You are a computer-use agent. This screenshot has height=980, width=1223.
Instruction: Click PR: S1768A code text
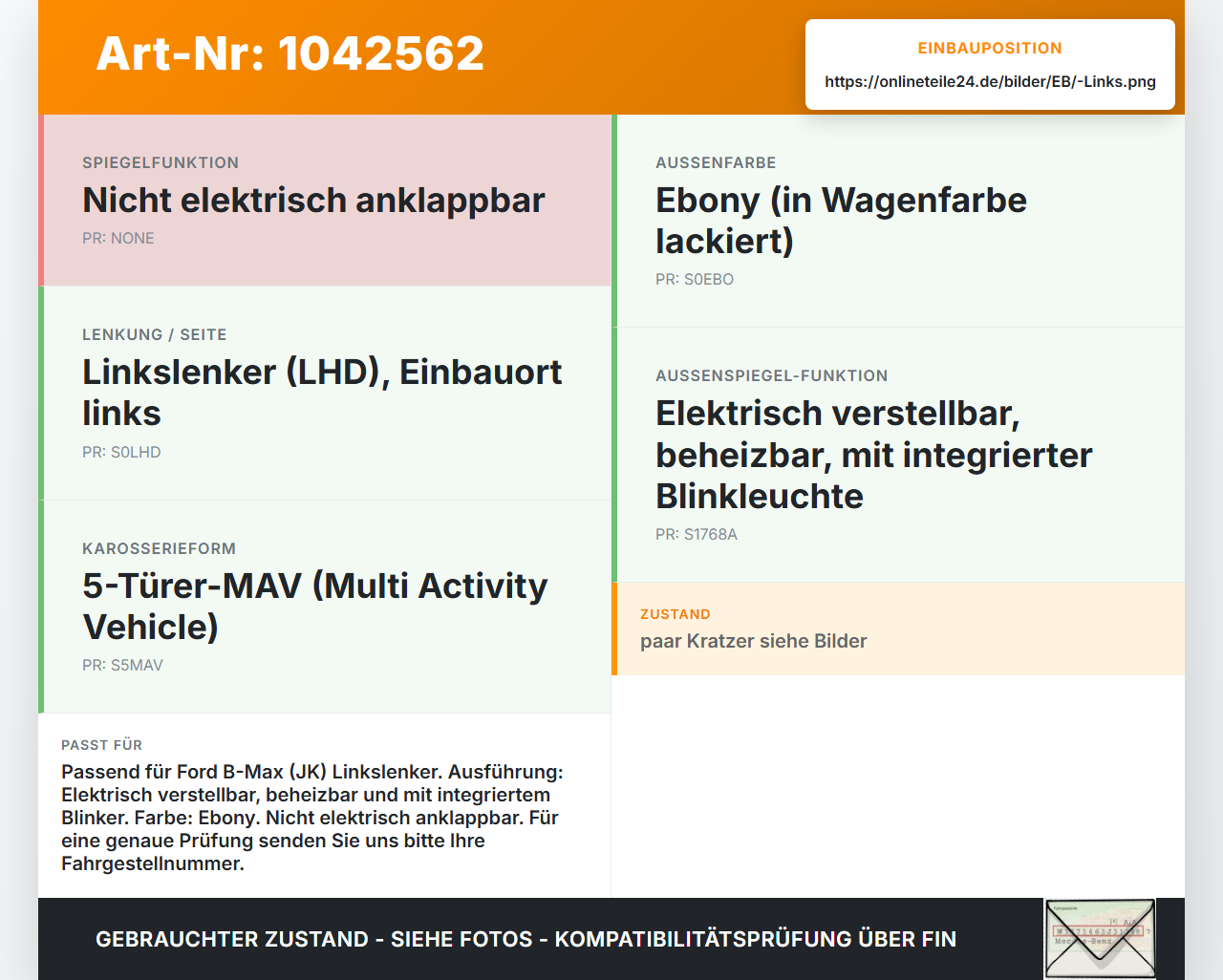click(x=697, y=534)
